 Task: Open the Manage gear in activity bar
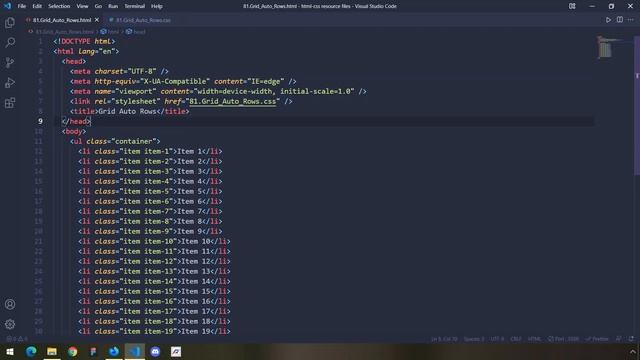click(x=10, y=324)
